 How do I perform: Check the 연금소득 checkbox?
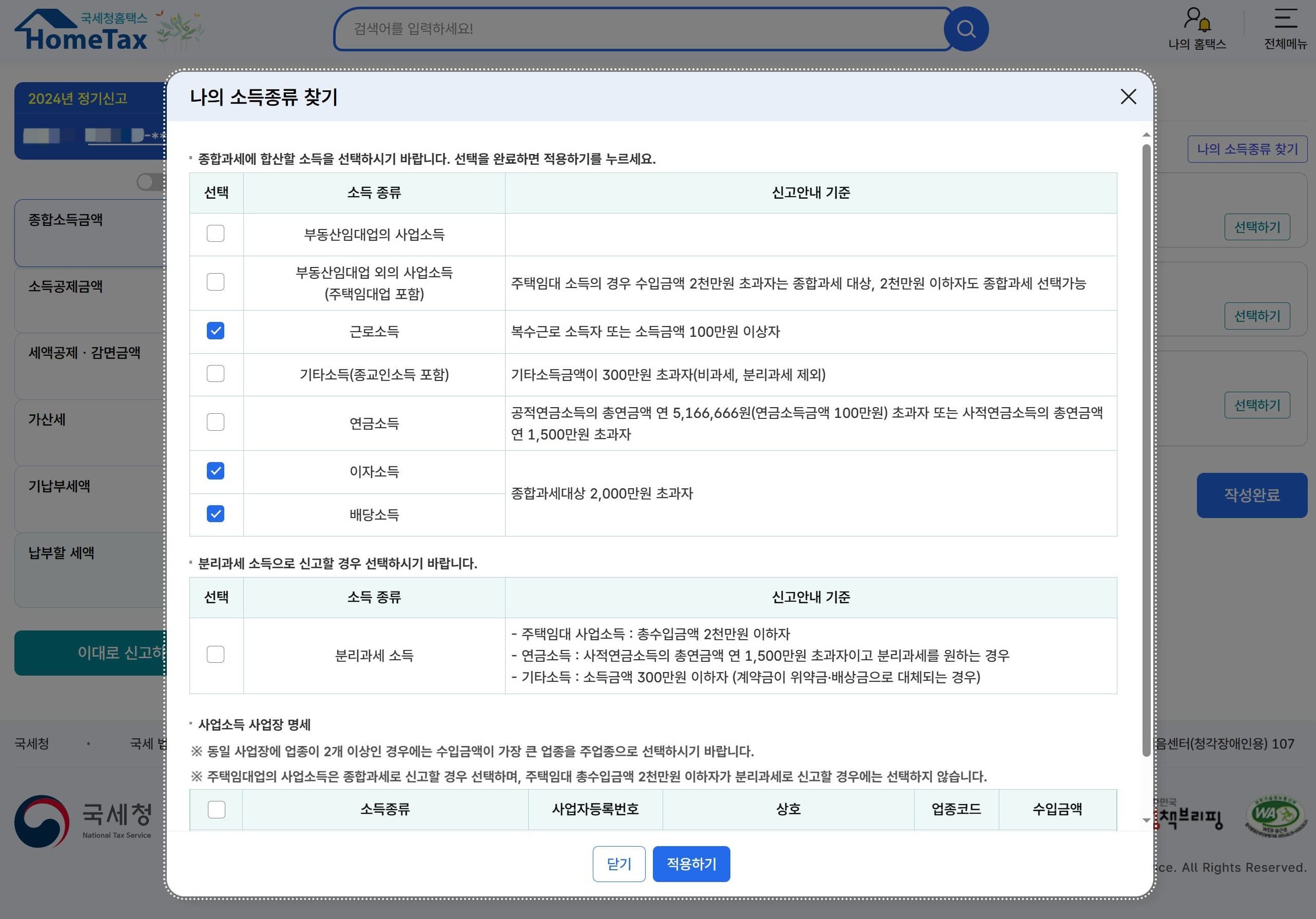point(216,422)
